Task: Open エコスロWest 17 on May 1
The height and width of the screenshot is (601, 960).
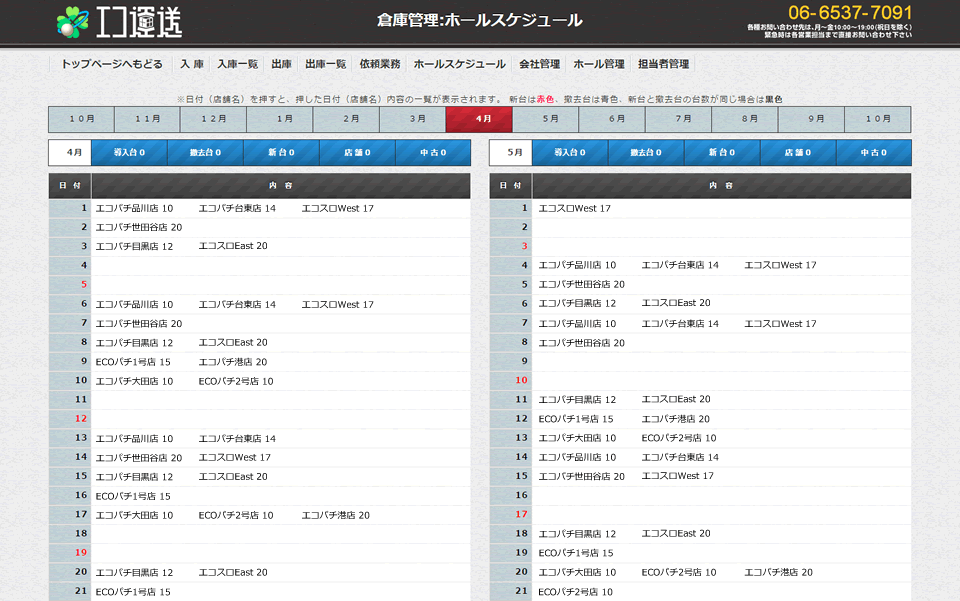Action: [575, 209]
